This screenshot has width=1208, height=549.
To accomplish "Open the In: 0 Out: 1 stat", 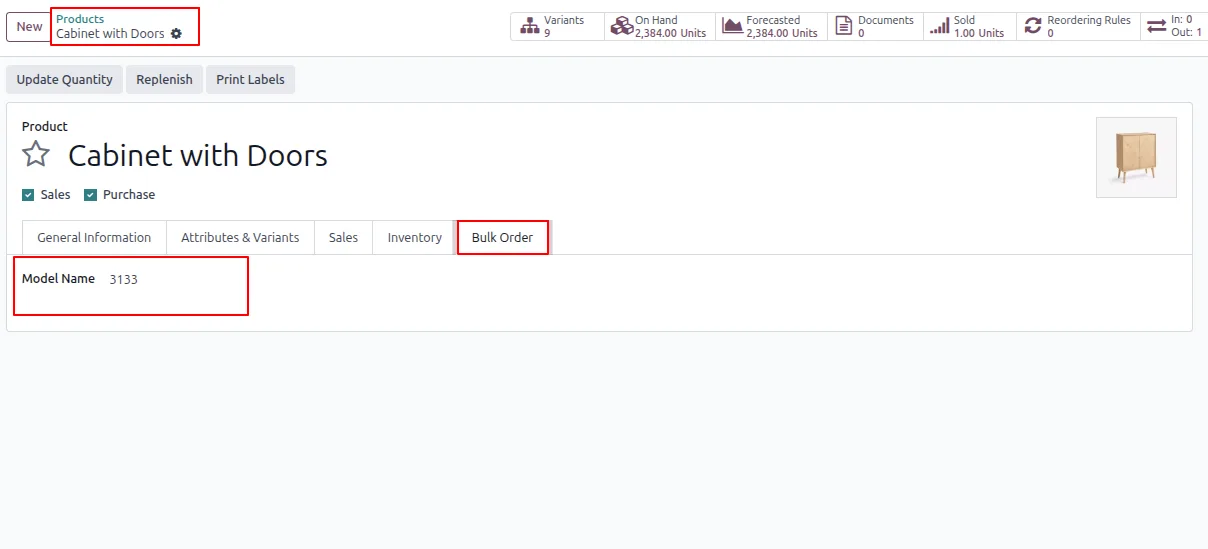I will pos(1174,26).
